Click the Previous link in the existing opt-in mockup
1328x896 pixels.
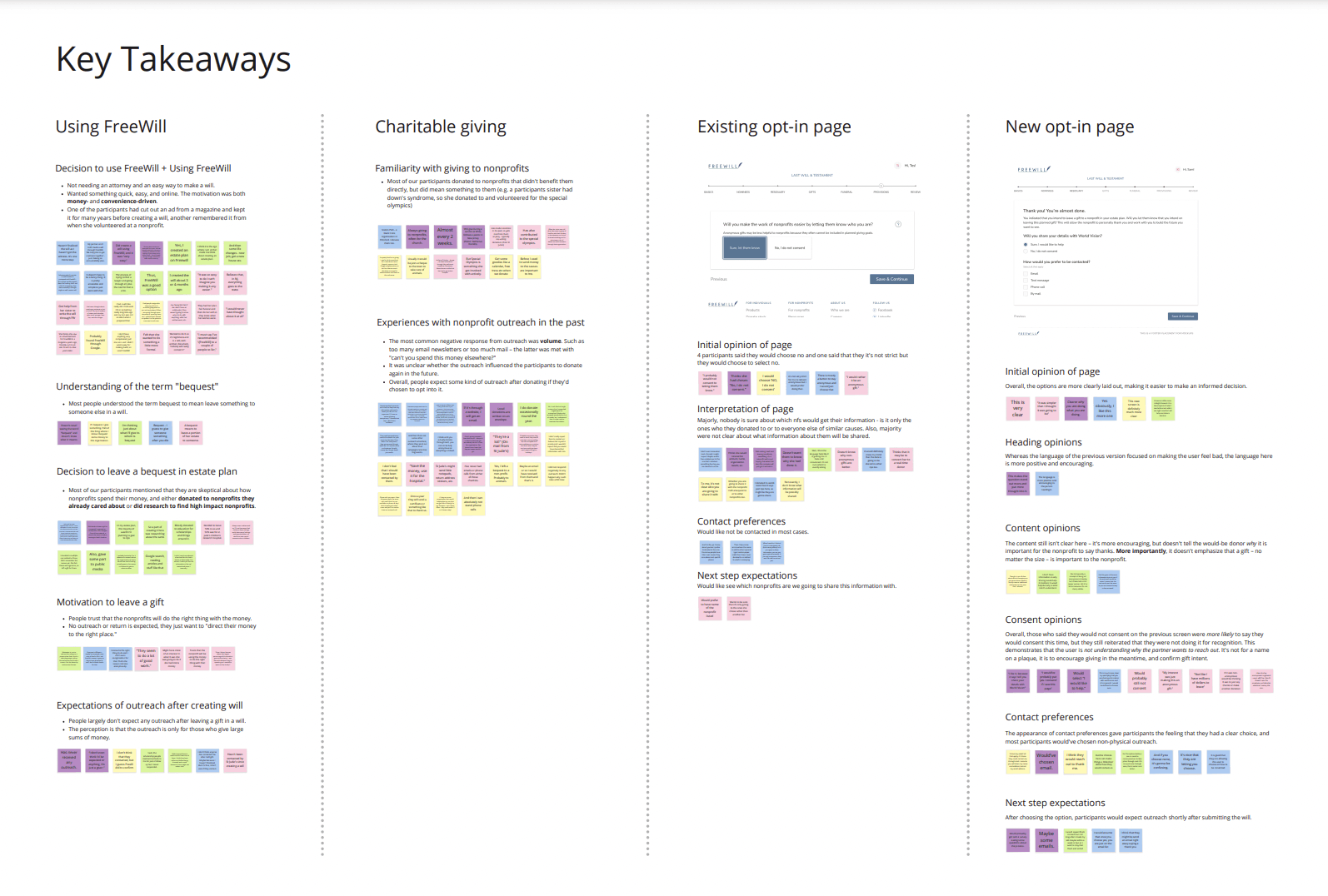719,279
